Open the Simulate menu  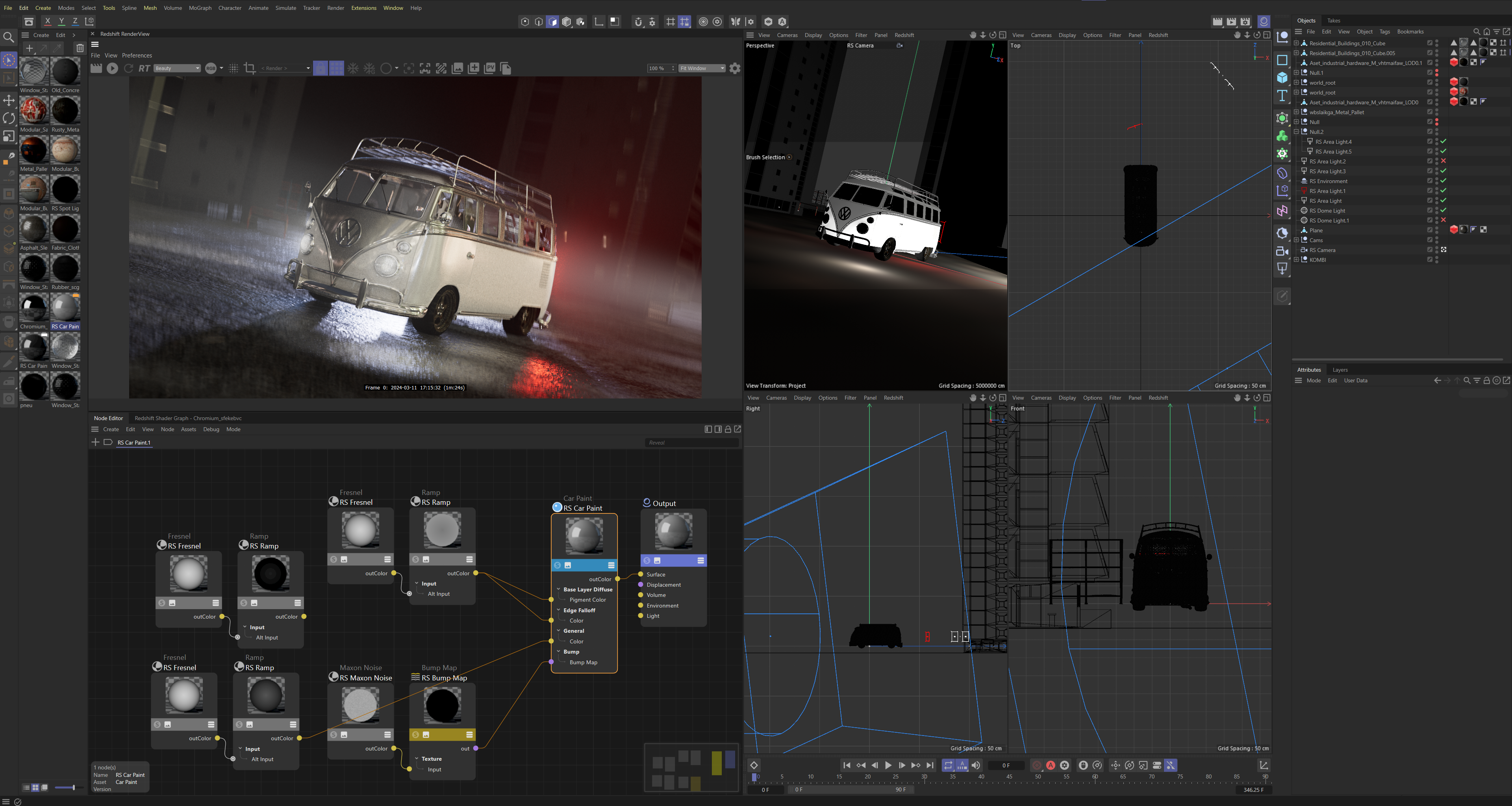[x=285, y=7]
